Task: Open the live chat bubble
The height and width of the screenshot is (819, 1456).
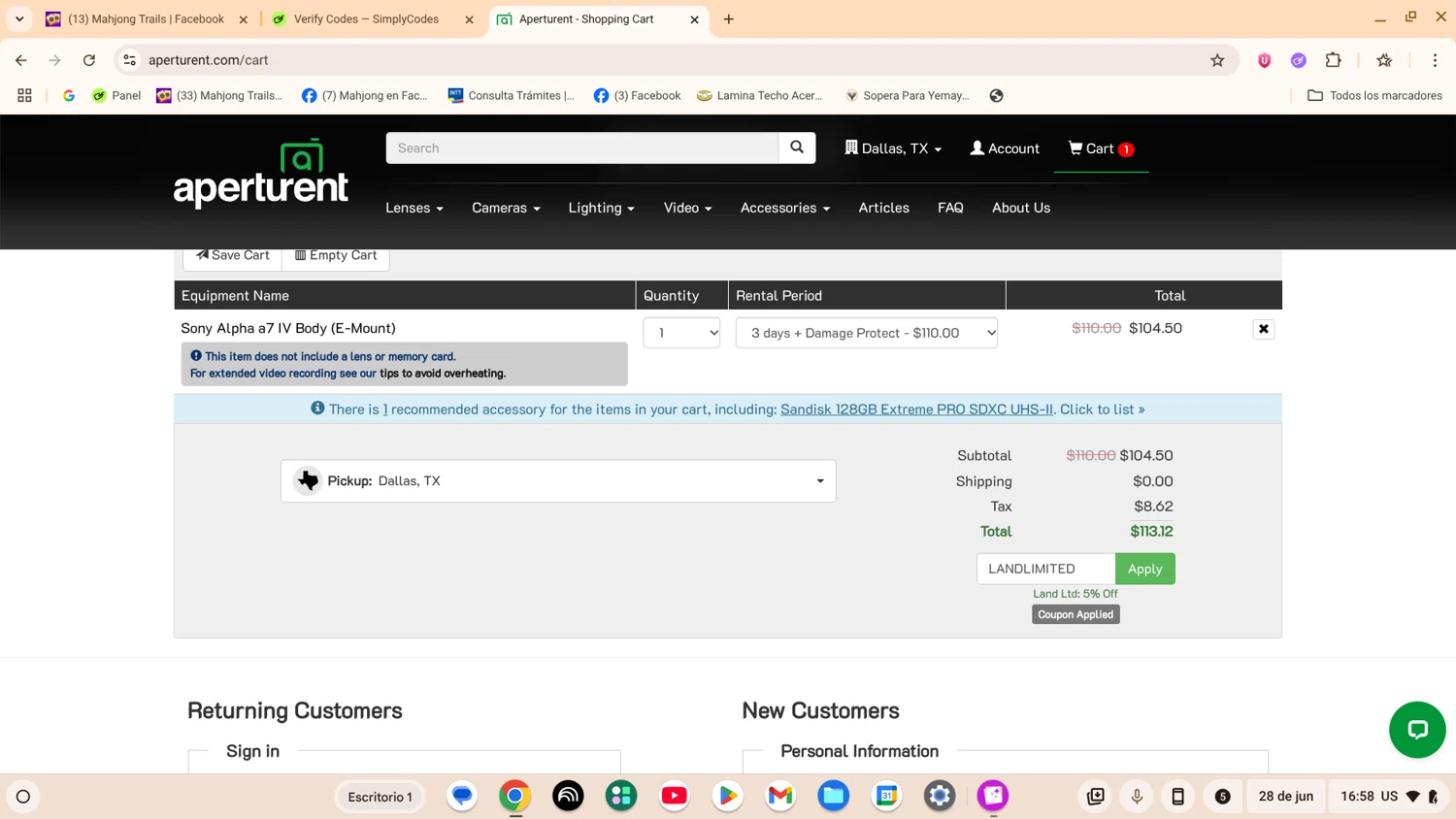Action: click(1417, 729)
